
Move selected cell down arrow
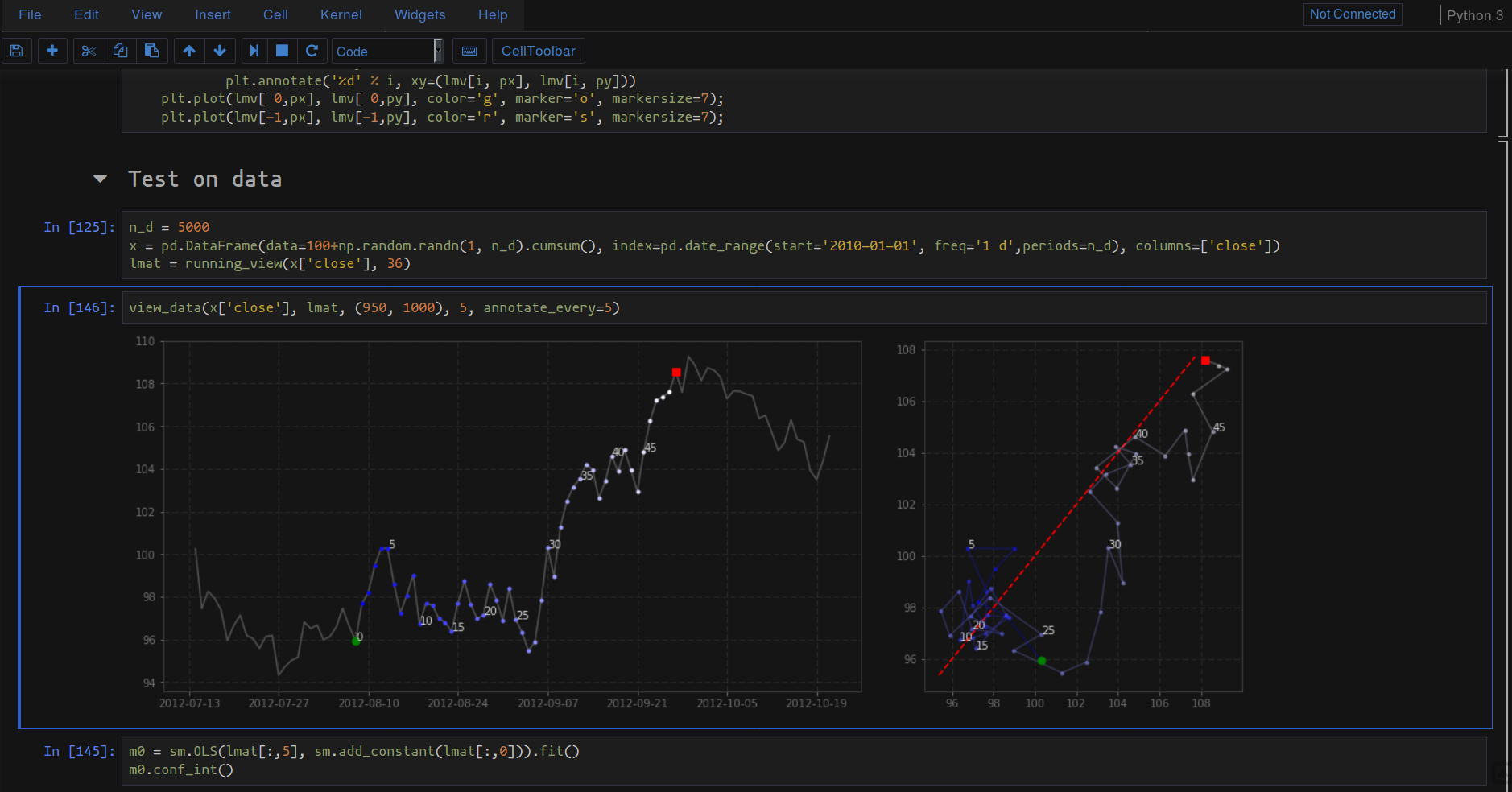pyautogui.click(x=220, y=51)
